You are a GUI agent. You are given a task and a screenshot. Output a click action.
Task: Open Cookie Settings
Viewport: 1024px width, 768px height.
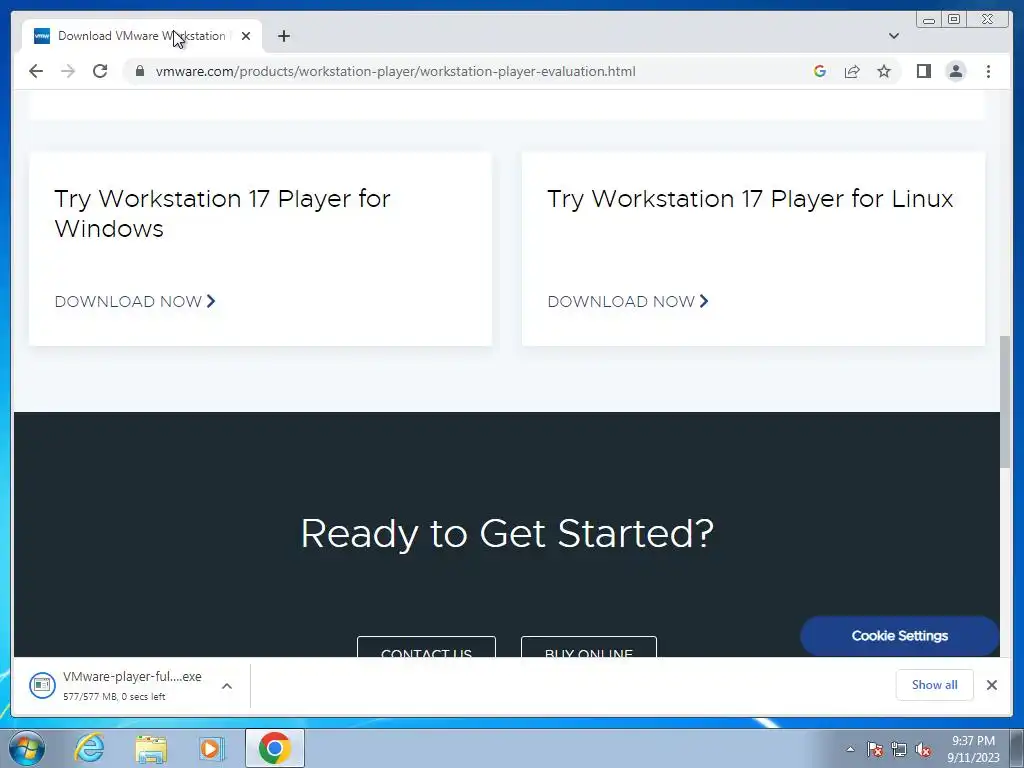pyautogui.click(x=899, y=635)
